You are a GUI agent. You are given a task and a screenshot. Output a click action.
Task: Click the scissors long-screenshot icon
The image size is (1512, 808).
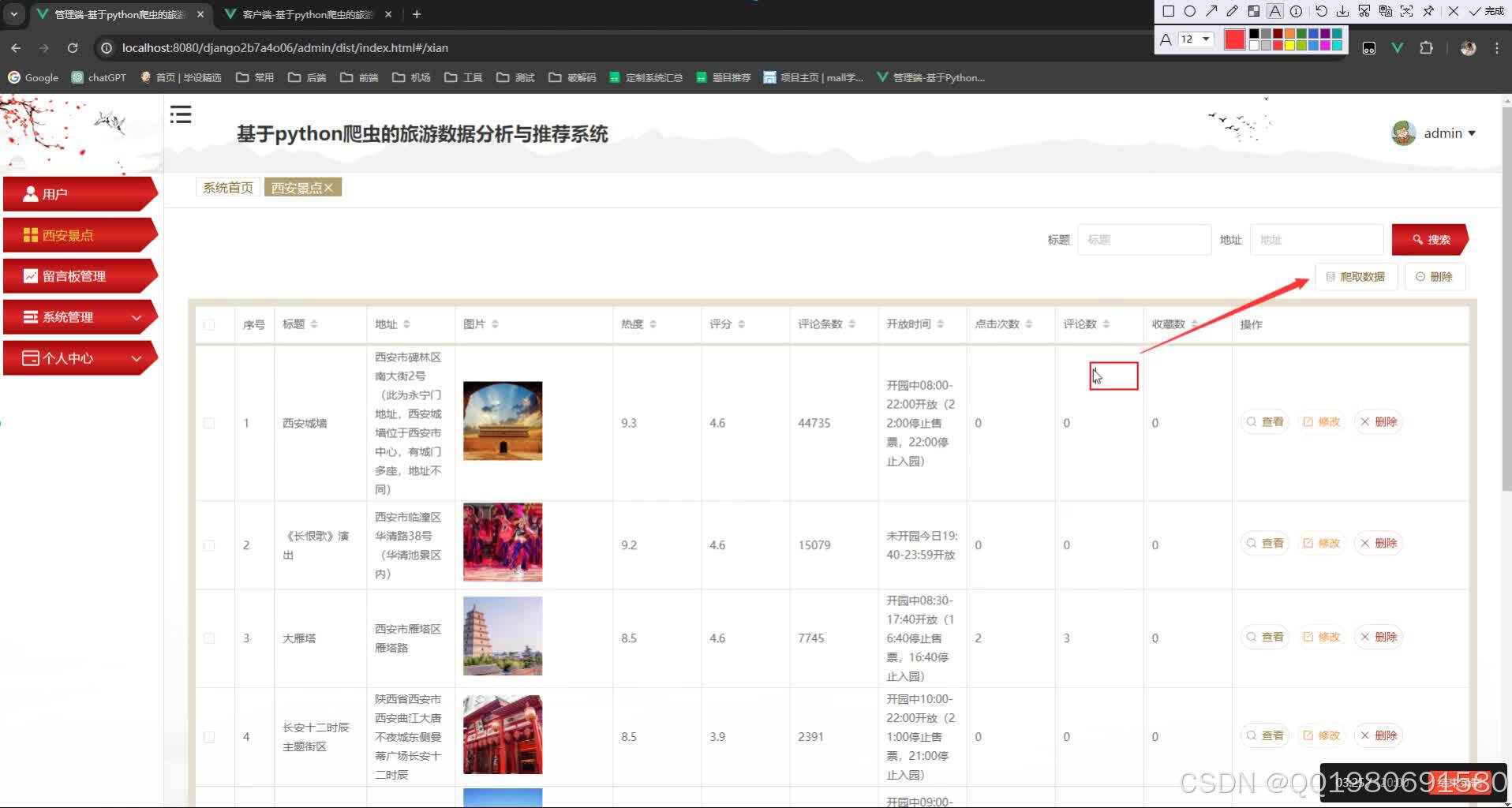pos(1364,11)
